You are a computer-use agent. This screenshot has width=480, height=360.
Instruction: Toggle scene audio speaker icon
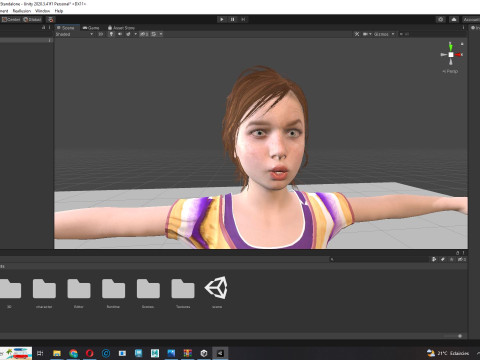[120, 34]
